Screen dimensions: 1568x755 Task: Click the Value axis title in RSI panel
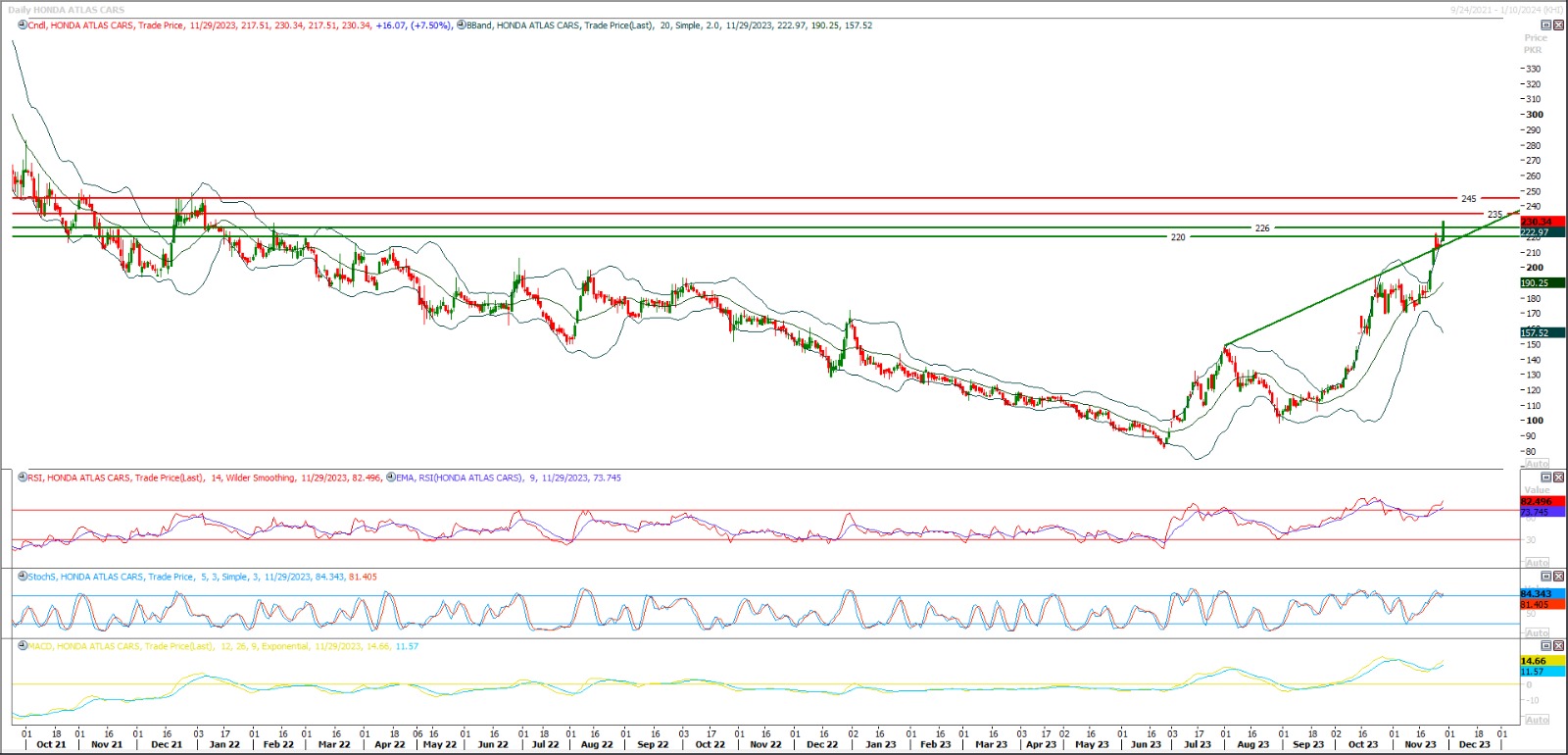coord(1537,490)
